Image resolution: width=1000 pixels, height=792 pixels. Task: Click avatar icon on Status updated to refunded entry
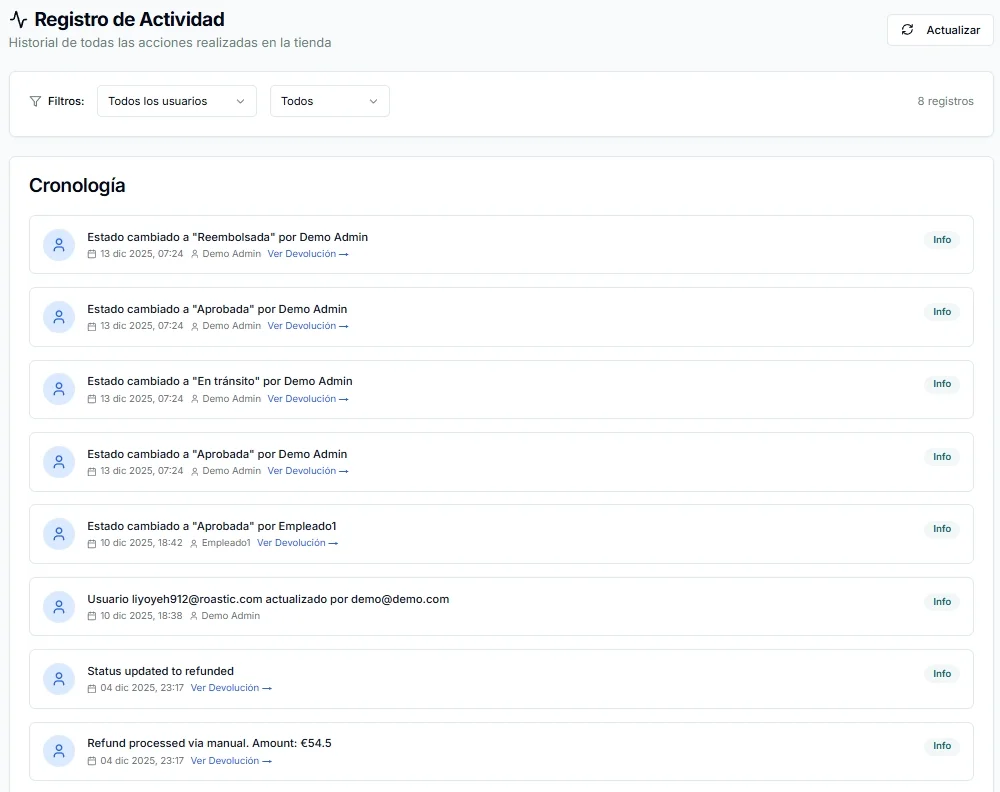point(59,679)
